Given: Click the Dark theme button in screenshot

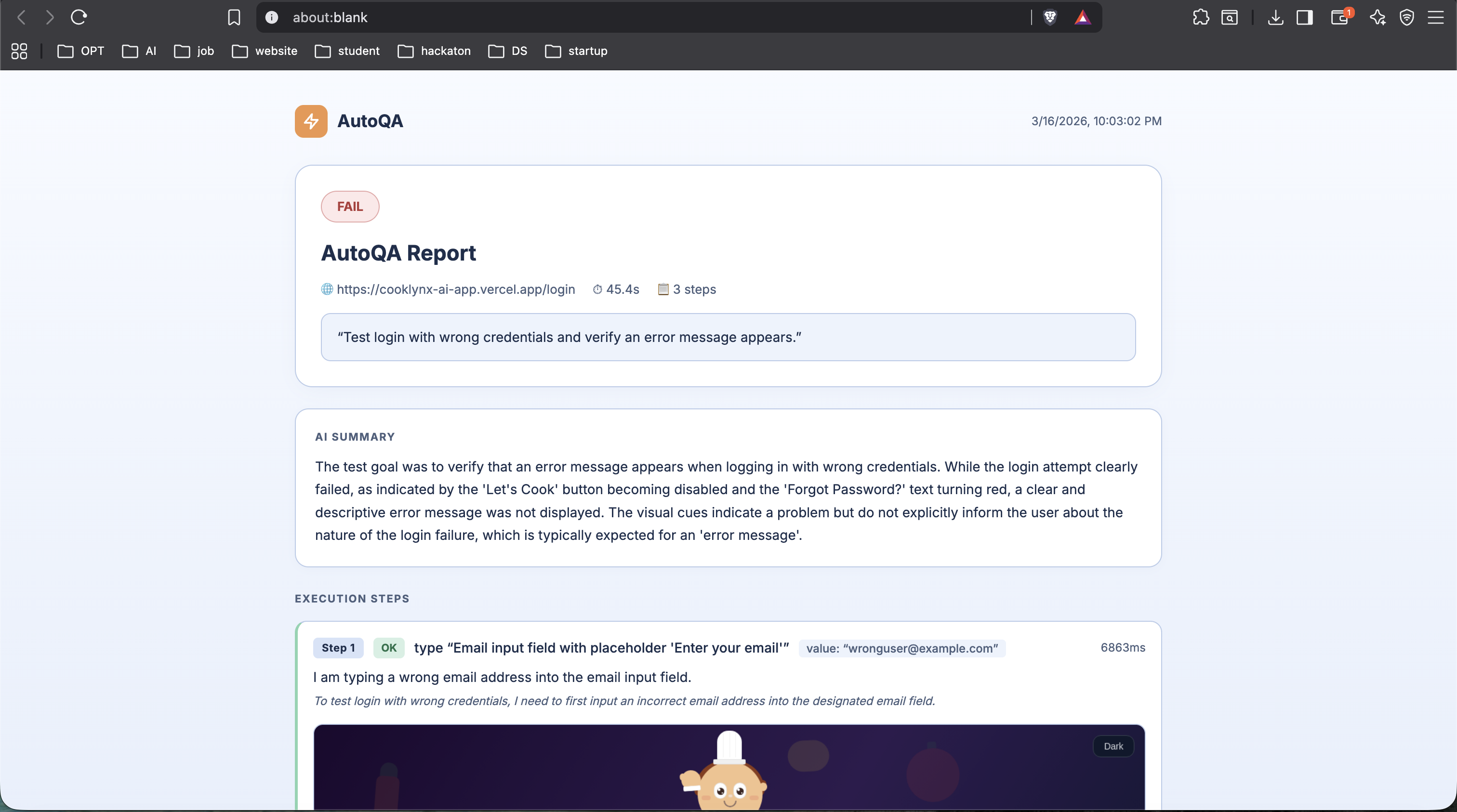Looking at the screenshot, I should click(1113, 746).
